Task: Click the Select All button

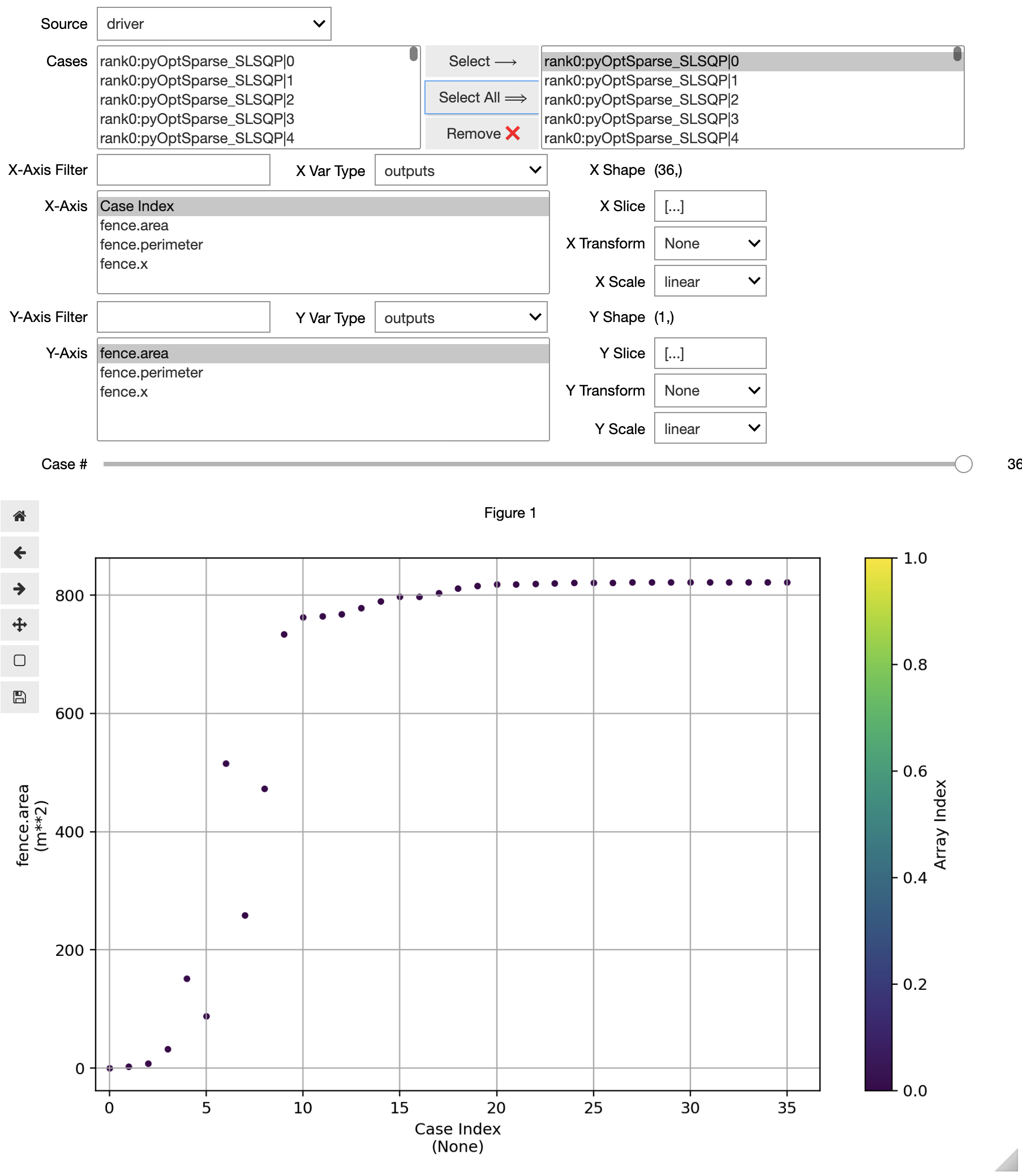Action: coord(482,97)
